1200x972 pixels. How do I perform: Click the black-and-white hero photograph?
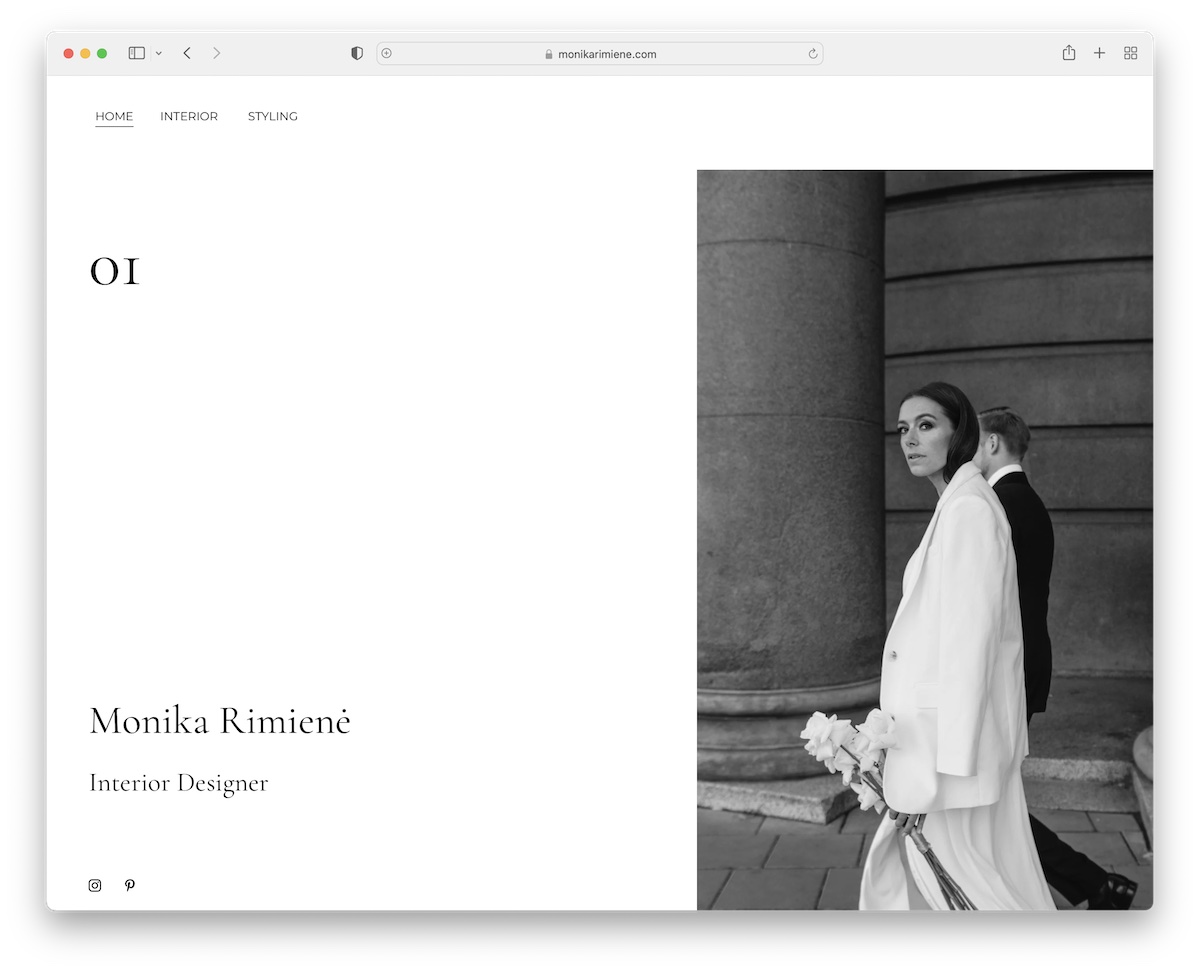pyautogui.click(x=923, y=540)
